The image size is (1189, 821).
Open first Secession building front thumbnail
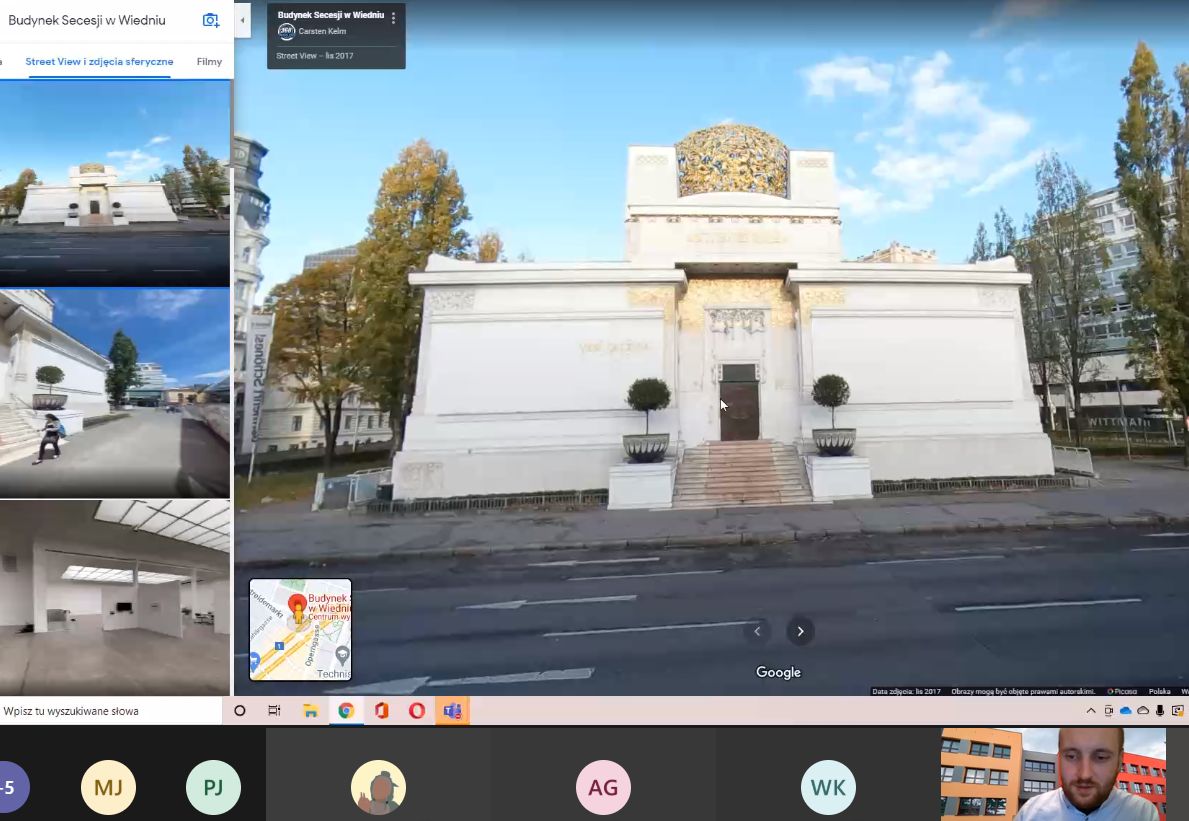114,183
